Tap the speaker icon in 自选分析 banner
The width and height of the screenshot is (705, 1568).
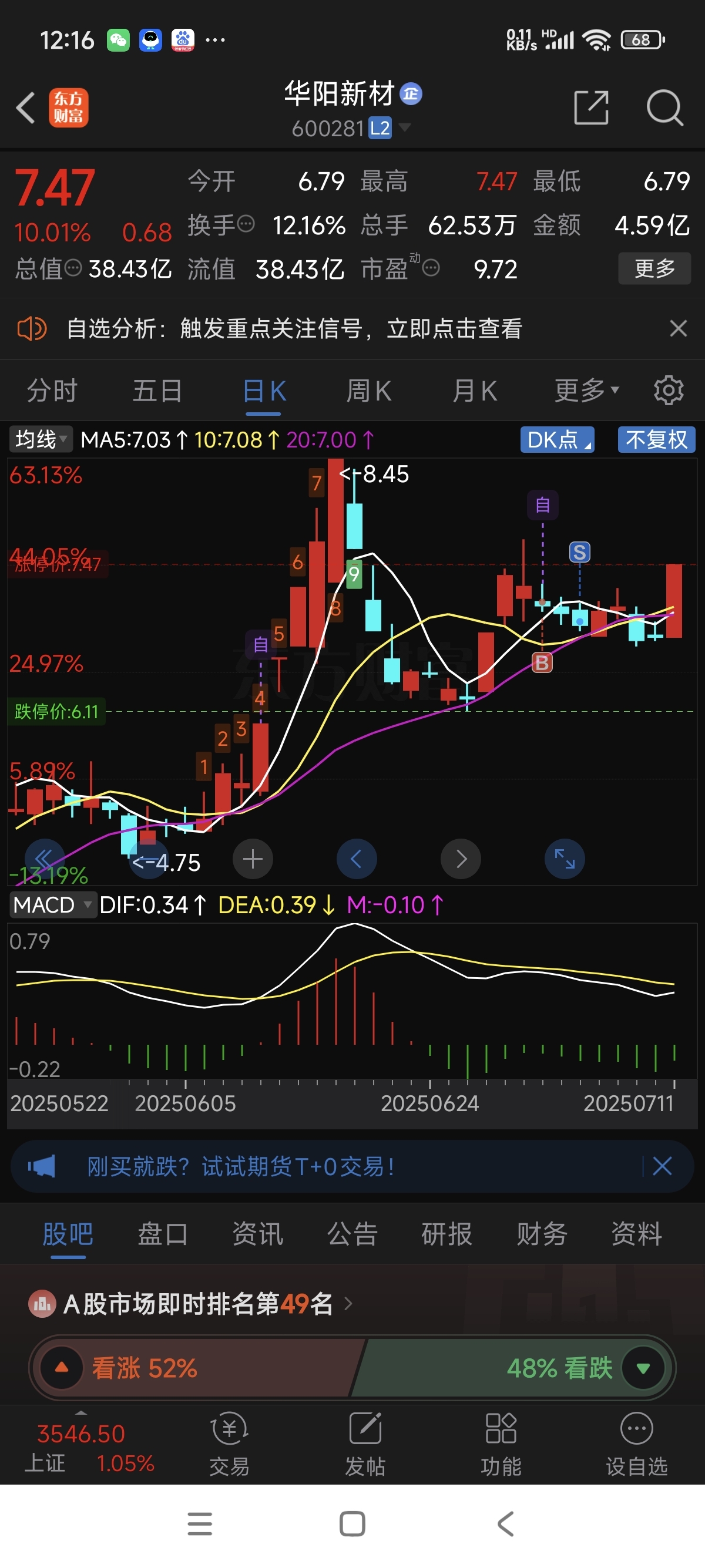[32, 329]
